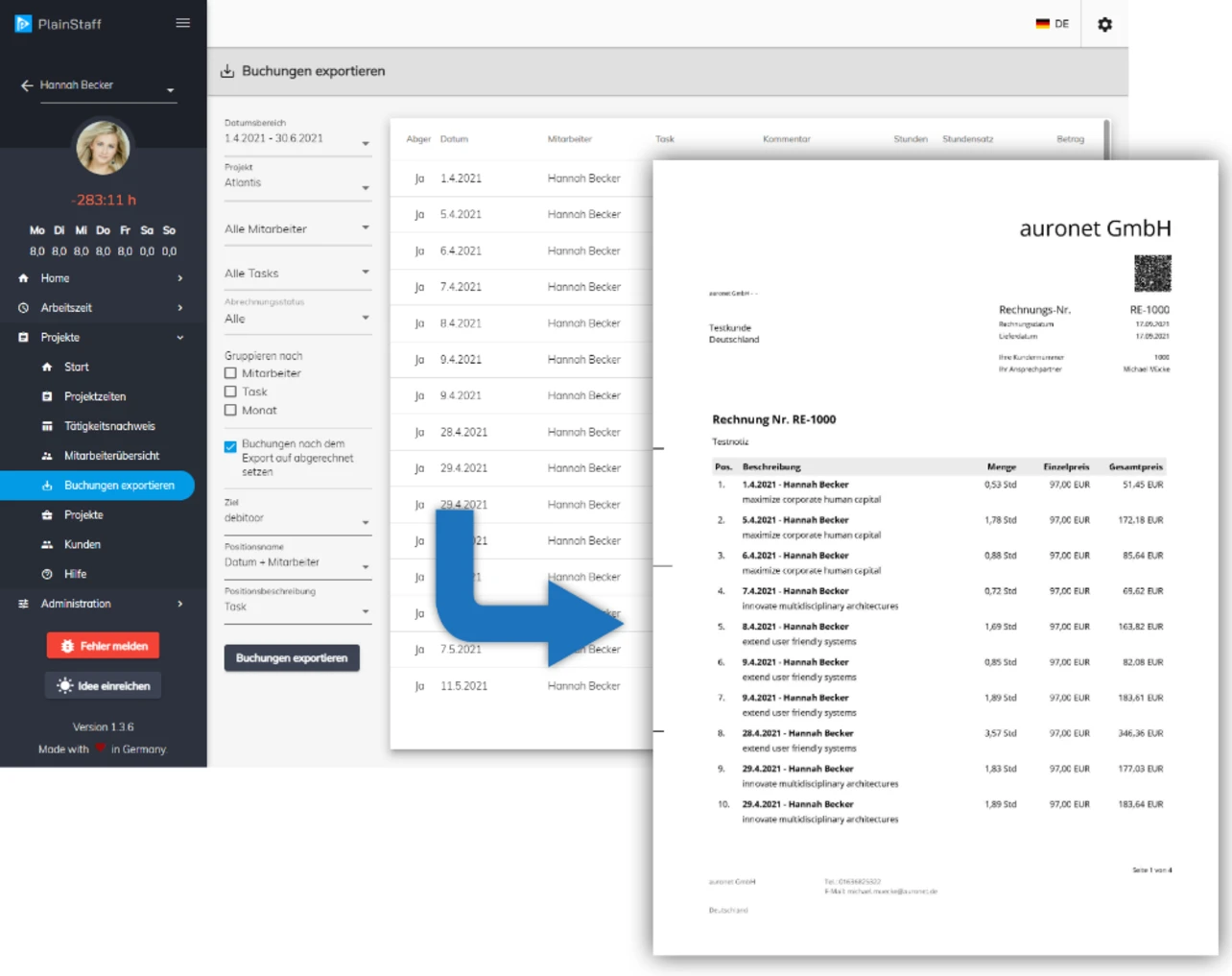Collapse the Projekte menu chevron
This screenshot has width=1232, height=976.
click(180, 338)
